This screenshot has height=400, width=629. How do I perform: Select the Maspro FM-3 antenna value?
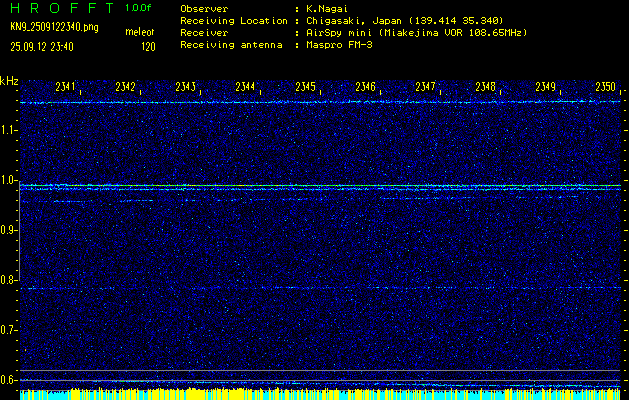tap(338, 45)
